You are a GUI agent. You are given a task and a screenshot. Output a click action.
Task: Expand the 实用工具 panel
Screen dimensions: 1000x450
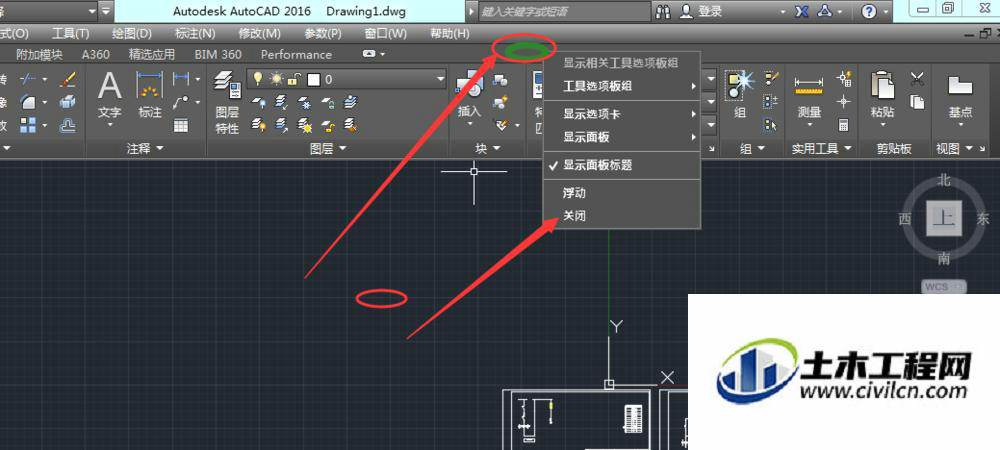point(822,149)
